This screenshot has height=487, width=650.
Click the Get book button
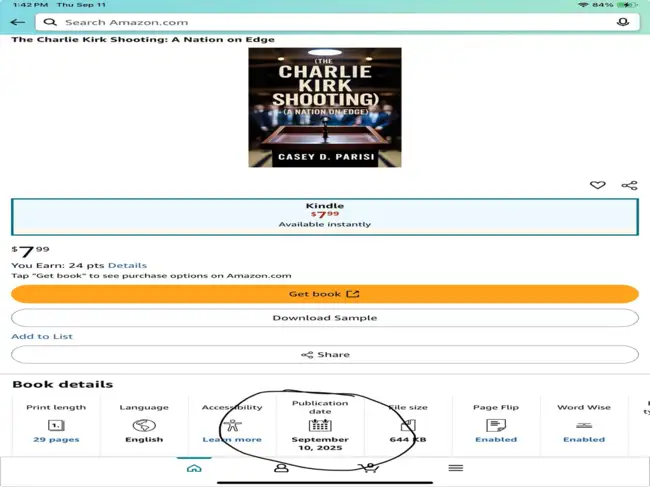click(324, 294)
